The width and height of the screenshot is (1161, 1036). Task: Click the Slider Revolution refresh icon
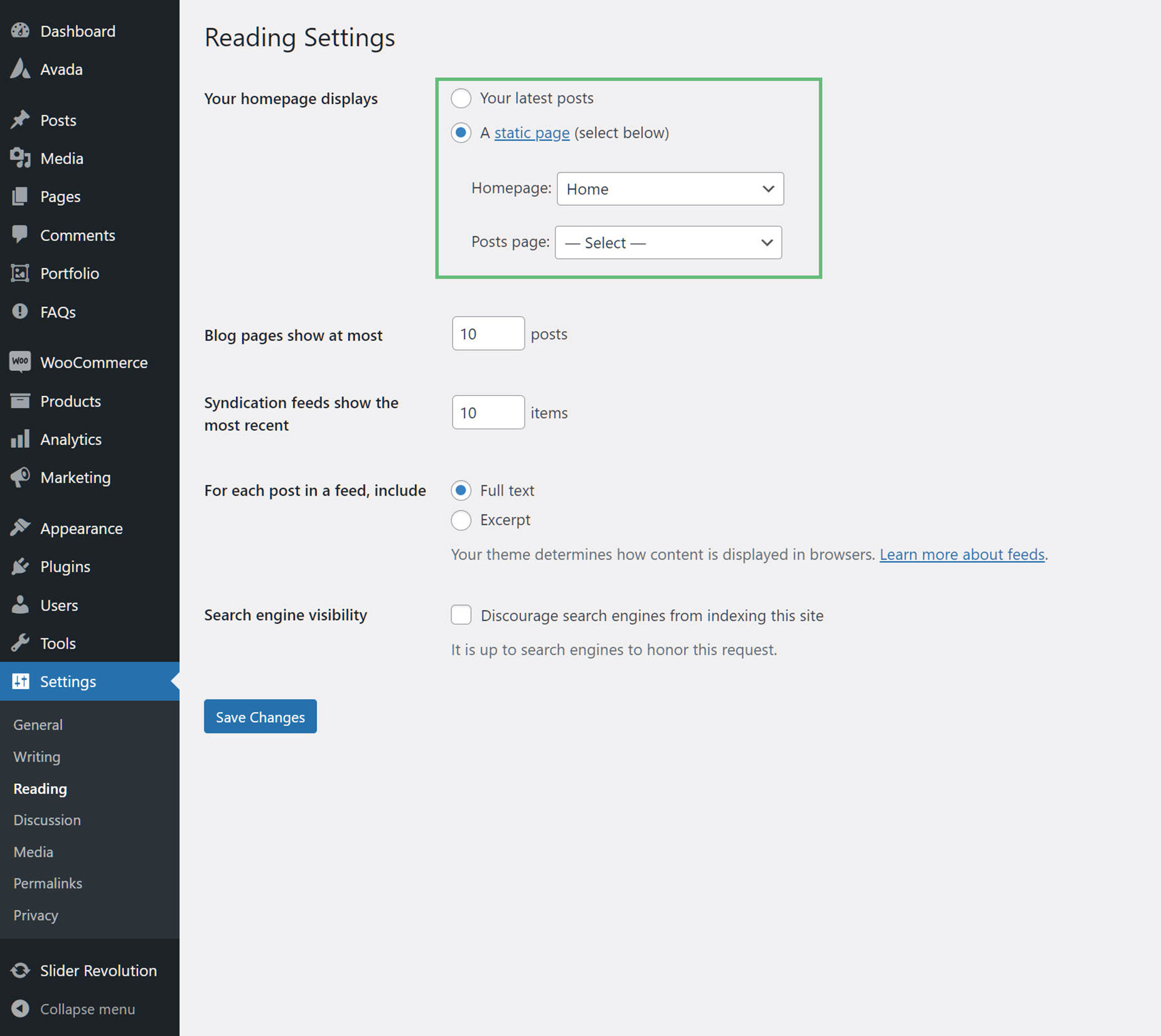(20, 970)
